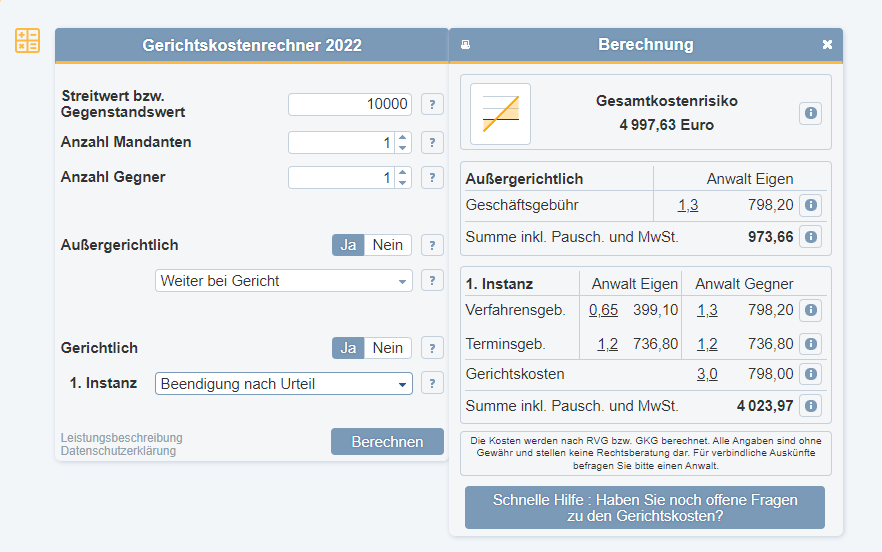Open the Leistungsbeschreibung link
Viewport: 882px width, 552px height.
(122, 438)
